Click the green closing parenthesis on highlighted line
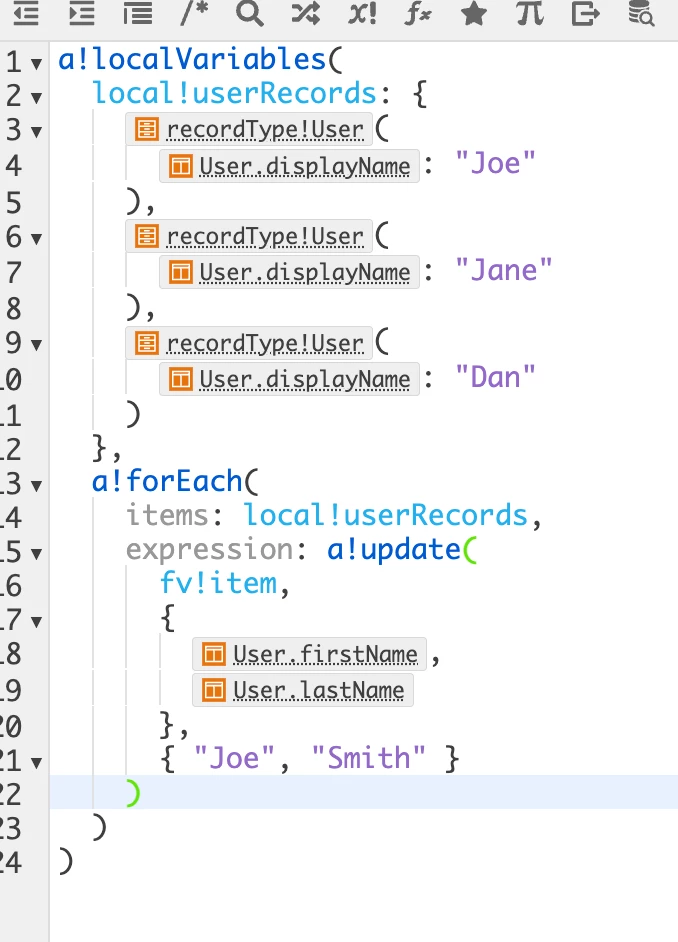 (x=133, y=792)
